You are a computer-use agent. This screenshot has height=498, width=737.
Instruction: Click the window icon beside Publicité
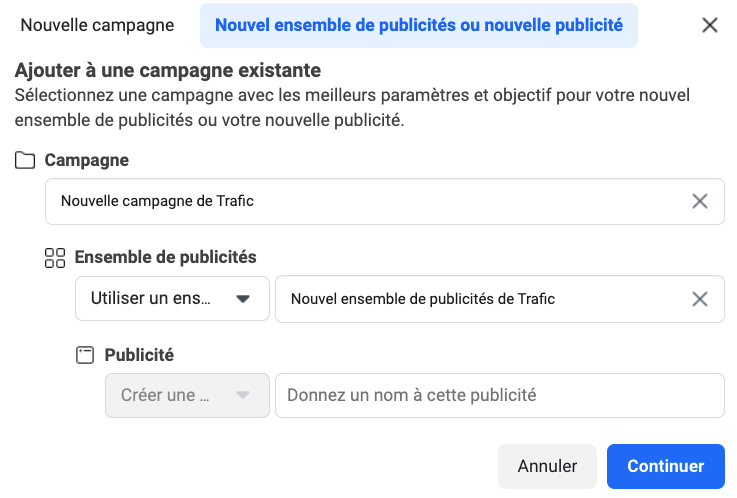[85, 355]
